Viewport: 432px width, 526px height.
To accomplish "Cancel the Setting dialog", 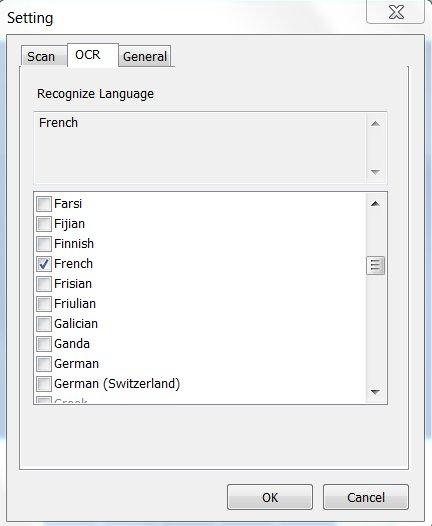I will coord(366,497).
